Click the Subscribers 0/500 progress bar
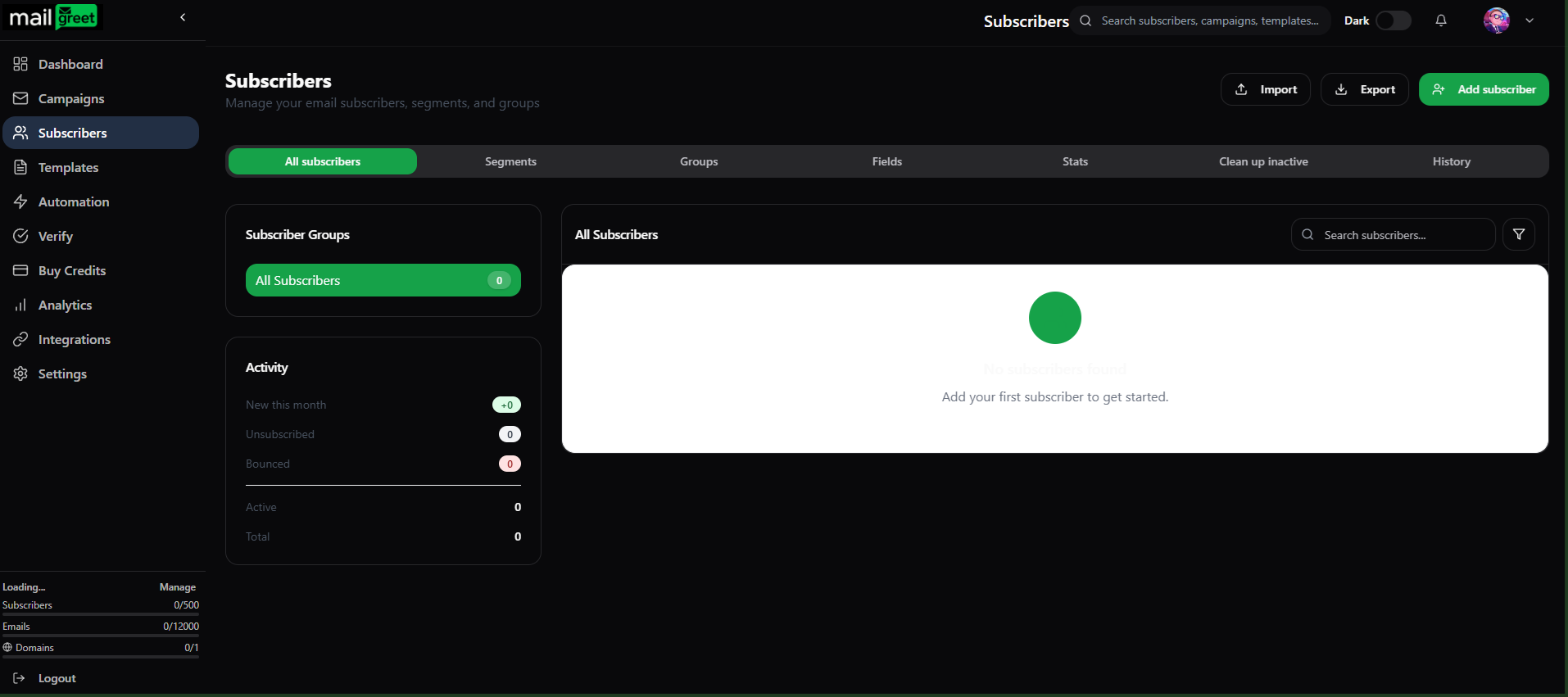The width and height of the screenshot is (1568, 697). click(x=101, y=614)
